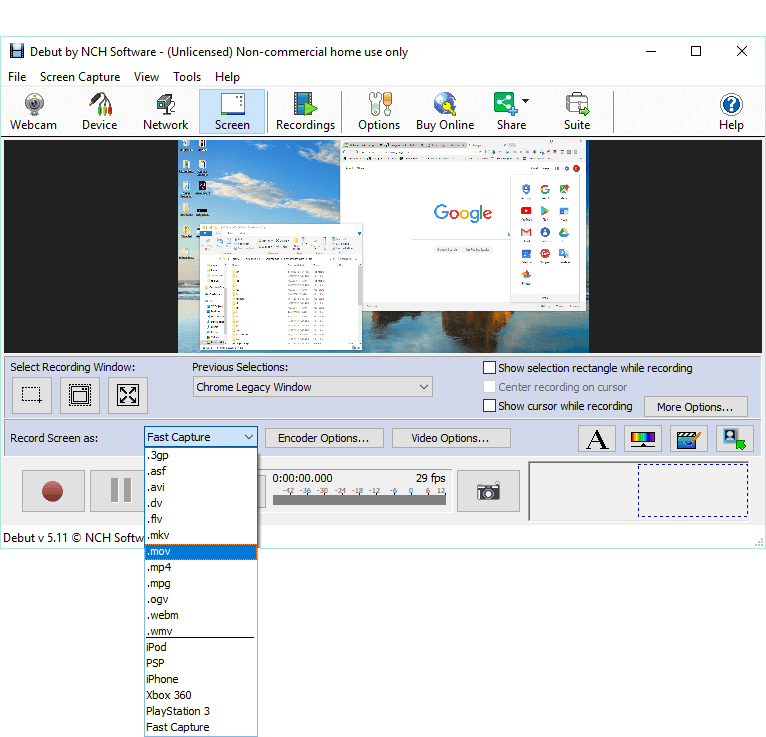Expand the Share dropdown arrow
This screenshot has height=737, width=766.
coord(526,101)
